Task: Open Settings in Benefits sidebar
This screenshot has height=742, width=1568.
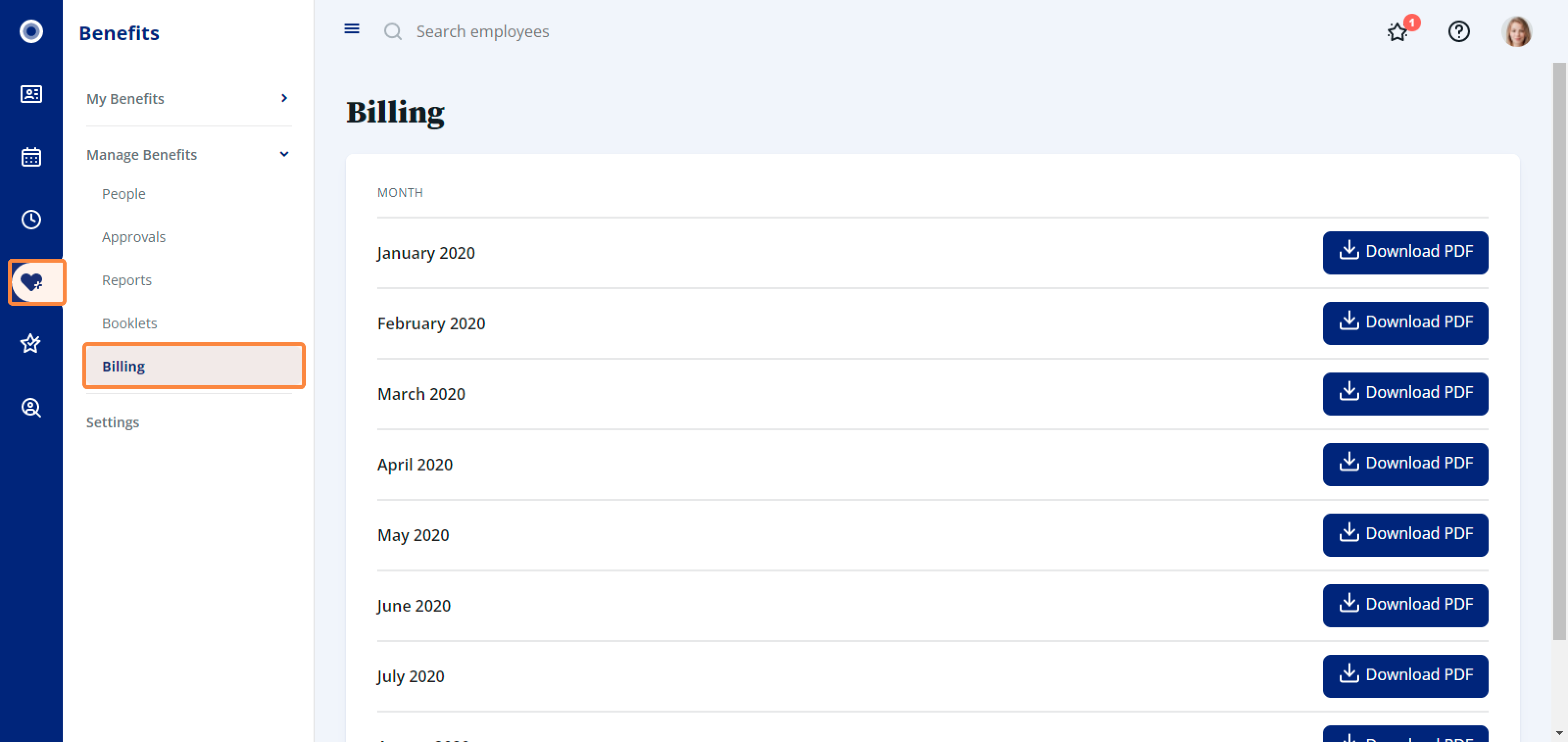Action: [113, 422]
